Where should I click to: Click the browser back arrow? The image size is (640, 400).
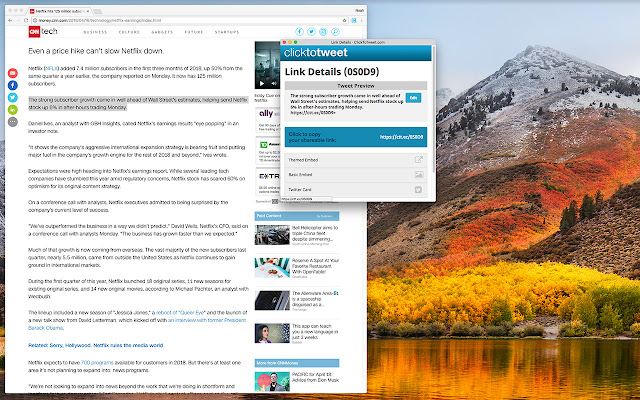click(10, 20)
